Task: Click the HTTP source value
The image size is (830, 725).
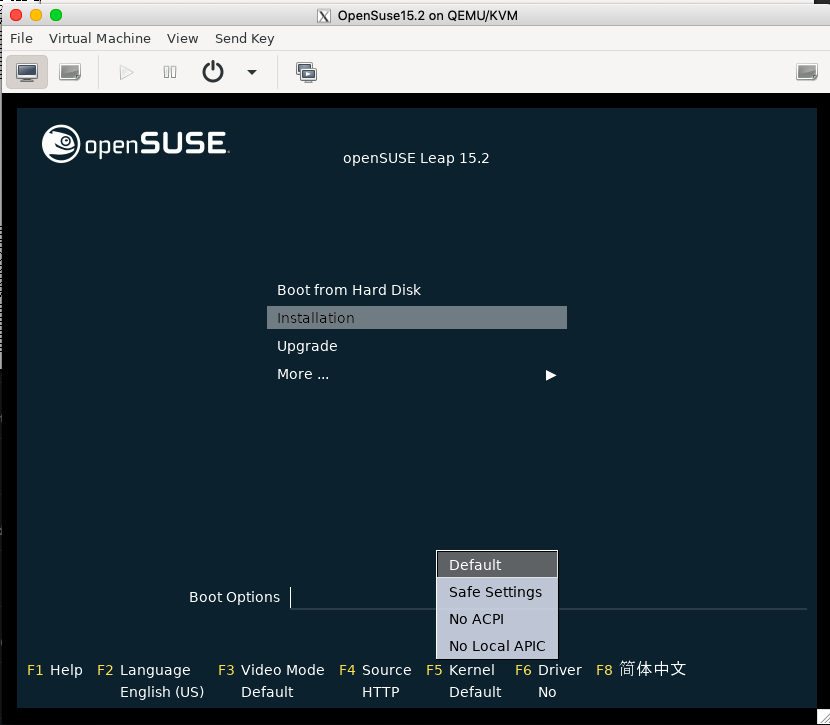Action: 381,692
